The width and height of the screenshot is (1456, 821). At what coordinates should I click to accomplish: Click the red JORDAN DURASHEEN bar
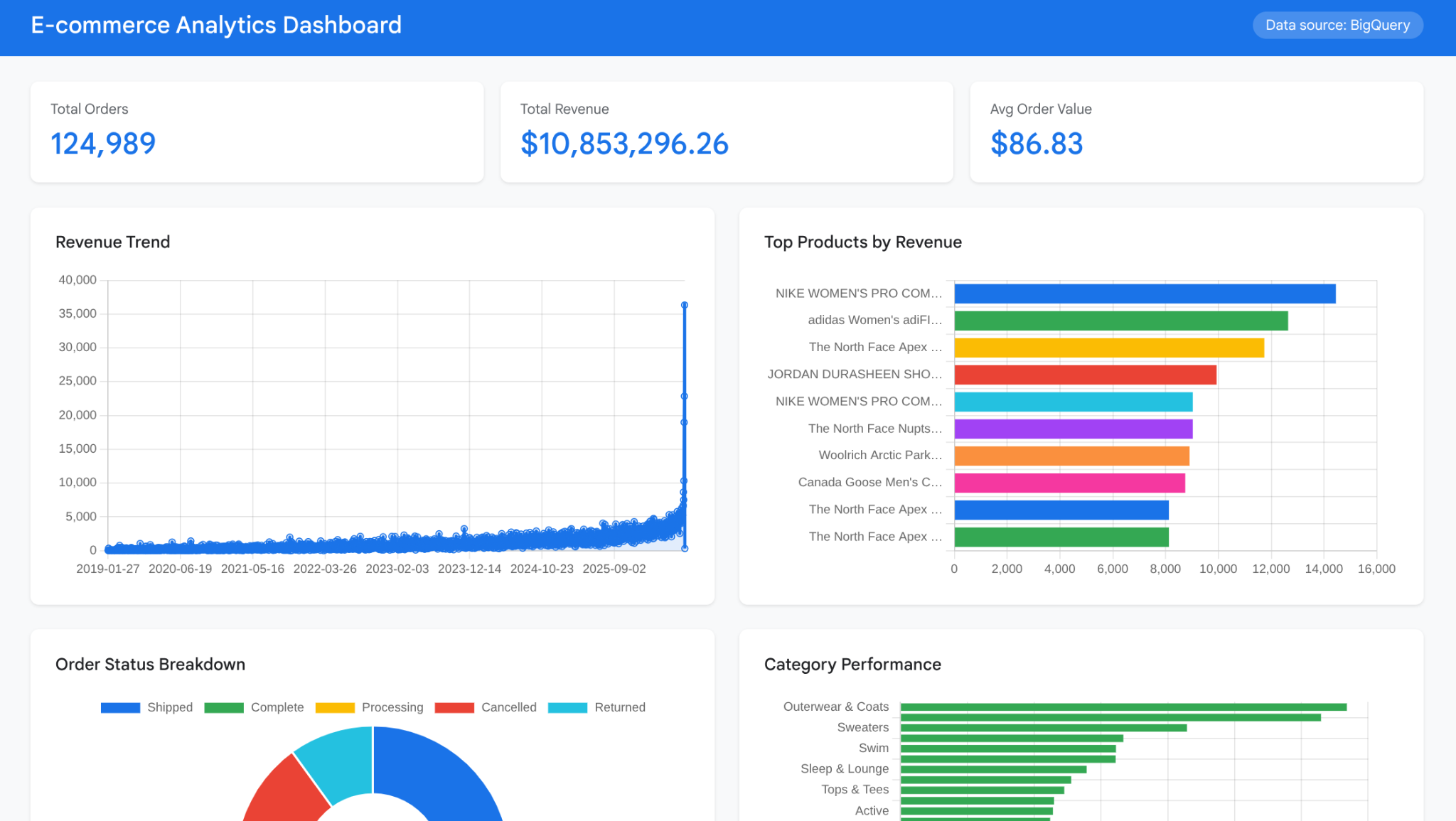(1086, 375)
